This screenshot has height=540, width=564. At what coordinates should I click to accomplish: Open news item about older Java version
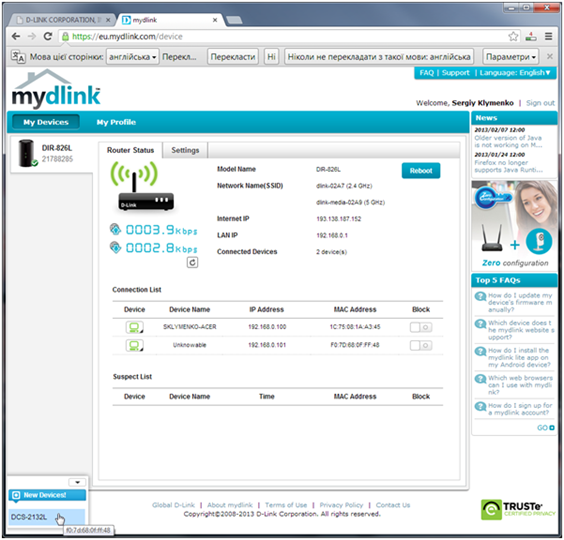(x=508, y=141)
